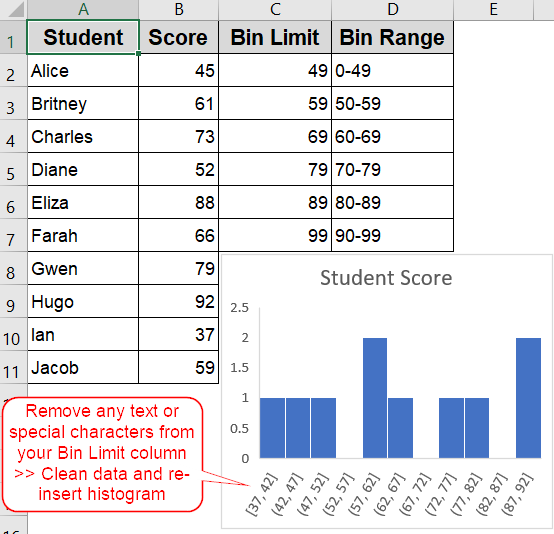Image resolution: width=554 pixels, height=534 pixels.
Task: Click the chart's vertical axis value 2.5
Action: coord(240,308)
